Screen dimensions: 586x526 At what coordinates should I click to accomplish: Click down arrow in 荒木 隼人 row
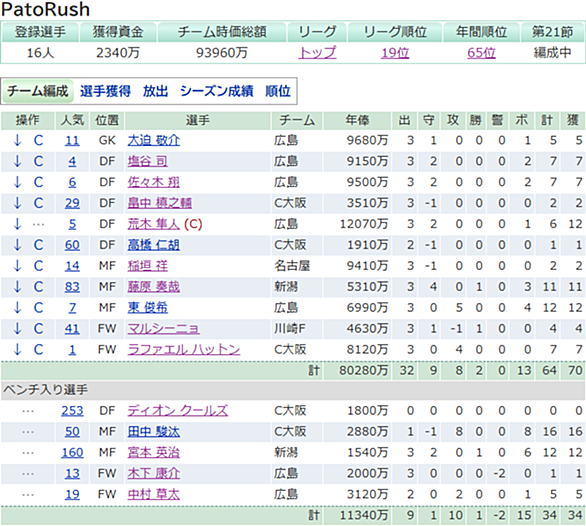[17, 224]
